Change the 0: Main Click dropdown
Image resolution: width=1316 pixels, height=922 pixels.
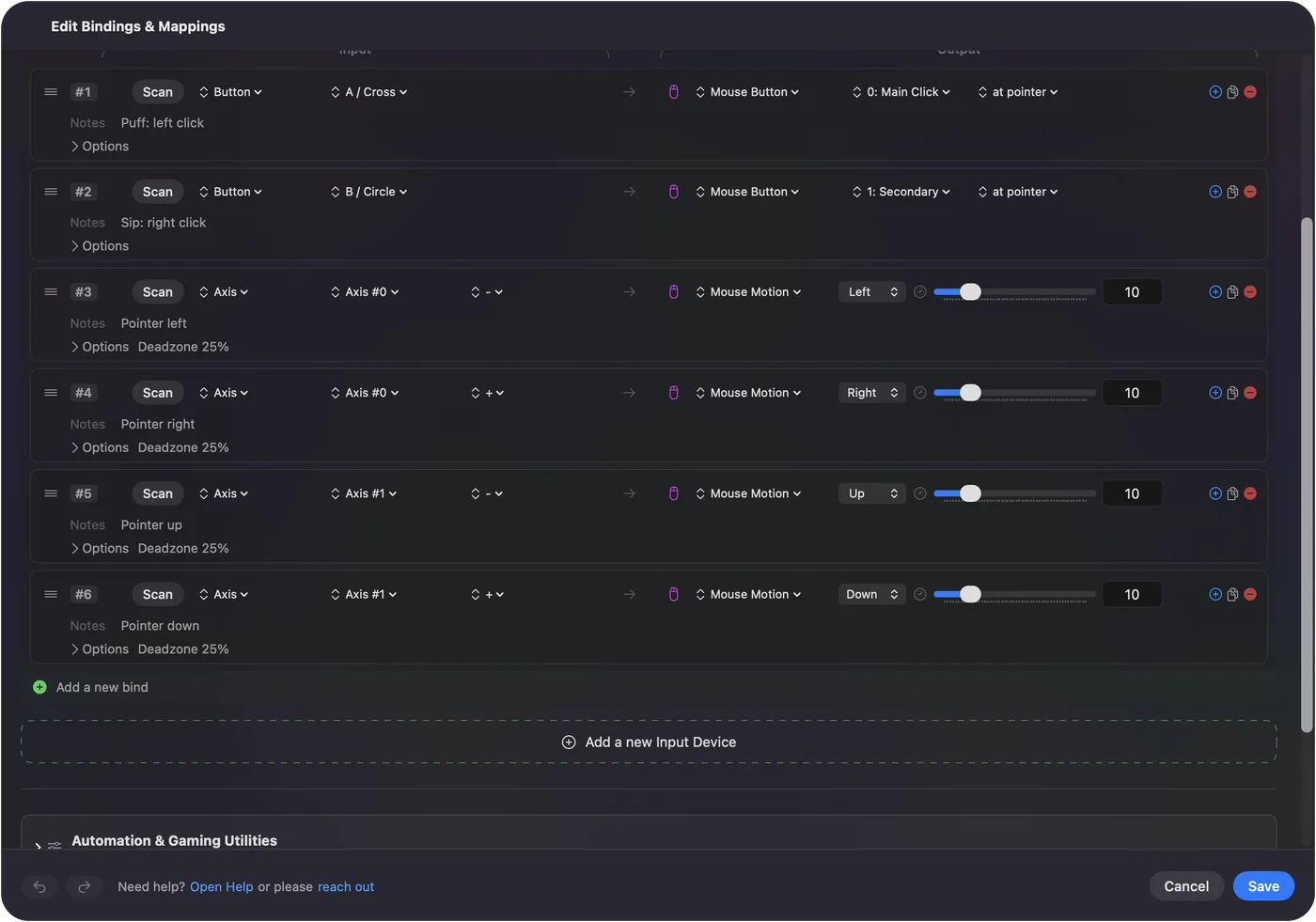click(901, 92)
